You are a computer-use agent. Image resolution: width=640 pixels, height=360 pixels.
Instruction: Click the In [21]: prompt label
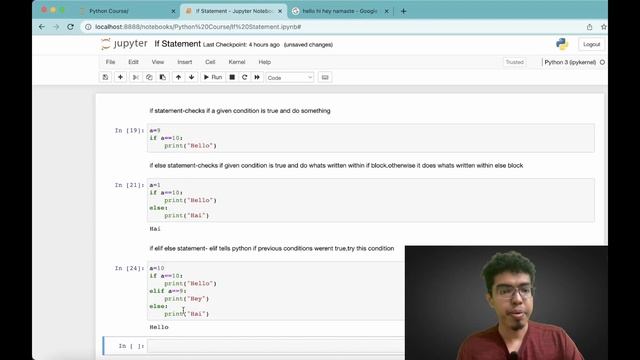click(x=129, y=185)
